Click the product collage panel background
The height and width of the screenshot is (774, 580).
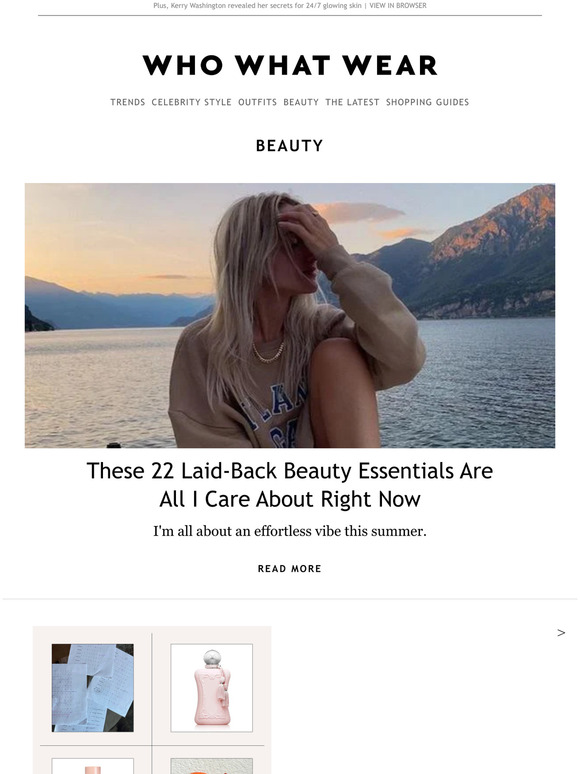tap(152, 700)
